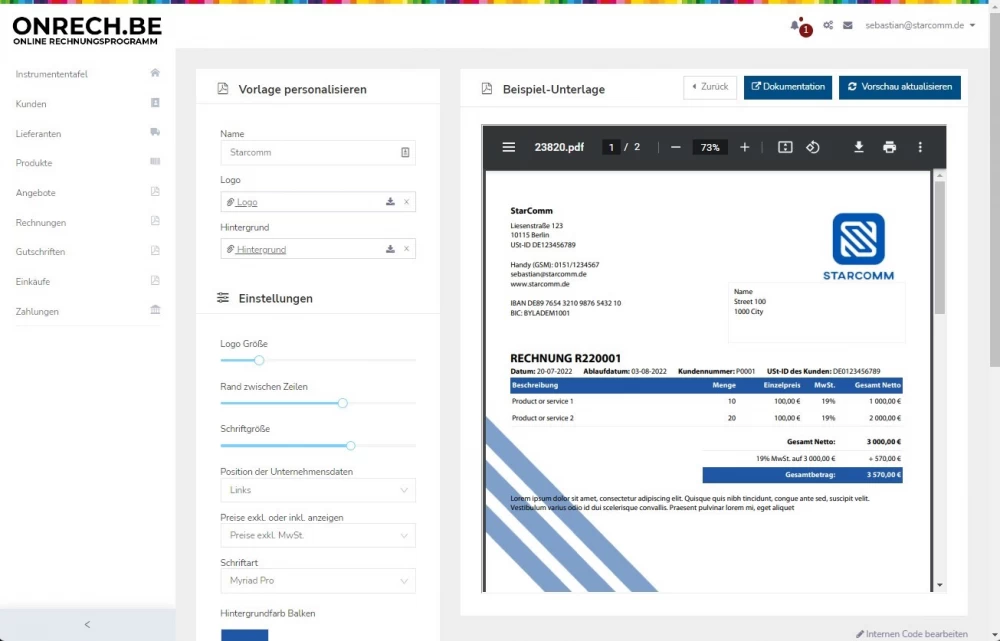Print the PDF using the printer icon

[x=889, y=147]
